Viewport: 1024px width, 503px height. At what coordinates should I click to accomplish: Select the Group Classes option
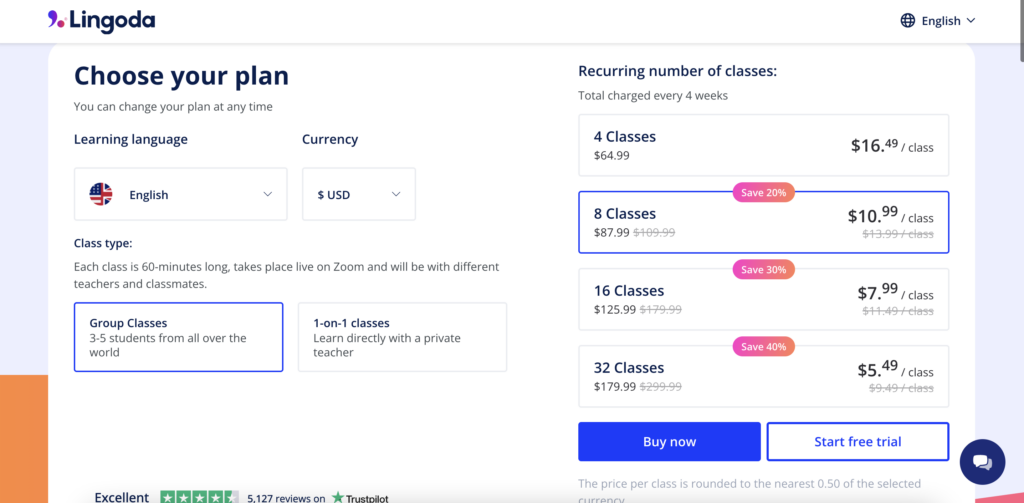pyautogui.click(x=178, y=337)
